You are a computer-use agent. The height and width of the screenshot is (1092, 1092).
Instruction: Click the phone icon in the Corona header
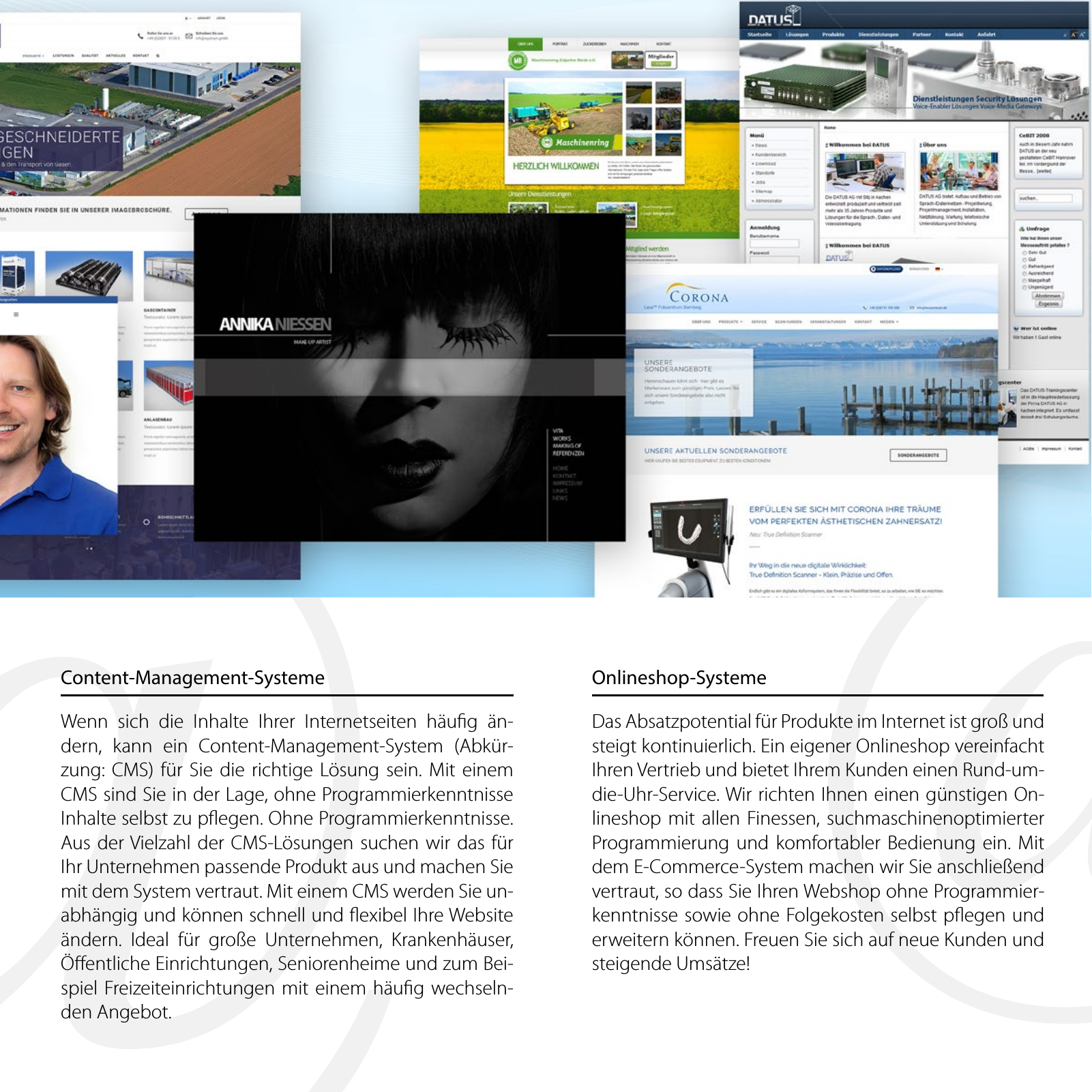(x=864, y=308)
